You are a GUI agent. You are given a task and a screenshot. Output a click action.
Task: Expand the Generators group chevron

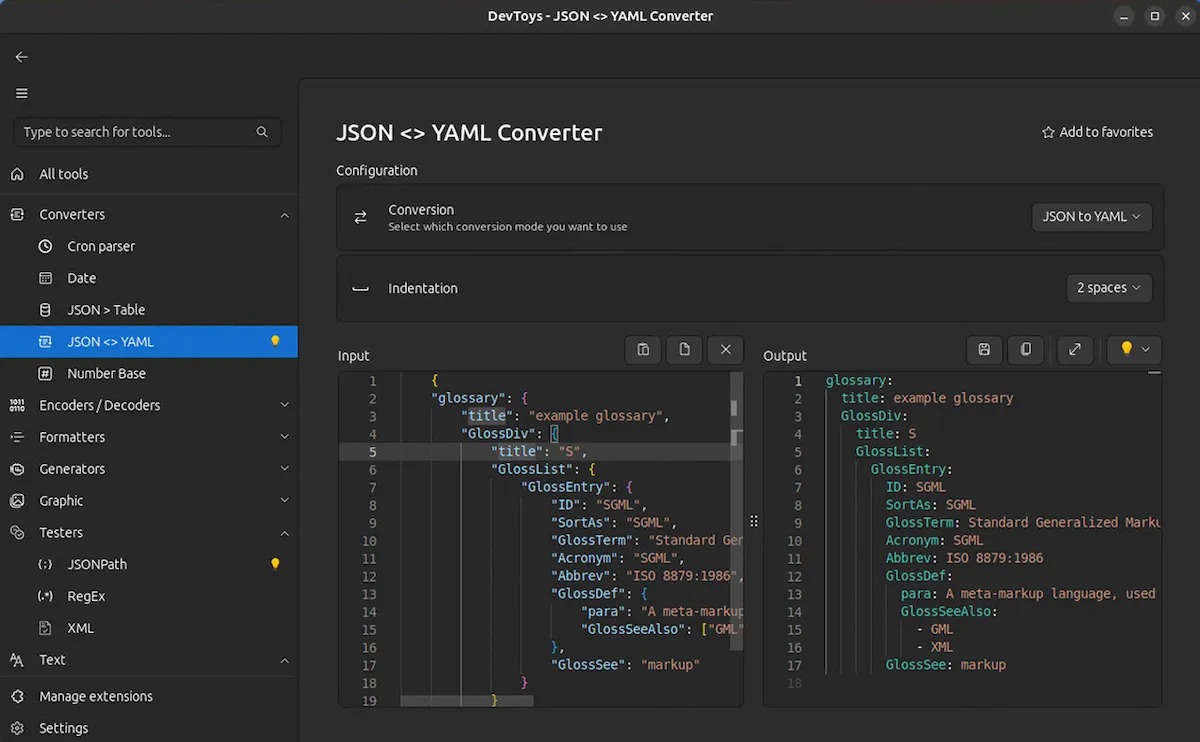[x=285, y=469]
